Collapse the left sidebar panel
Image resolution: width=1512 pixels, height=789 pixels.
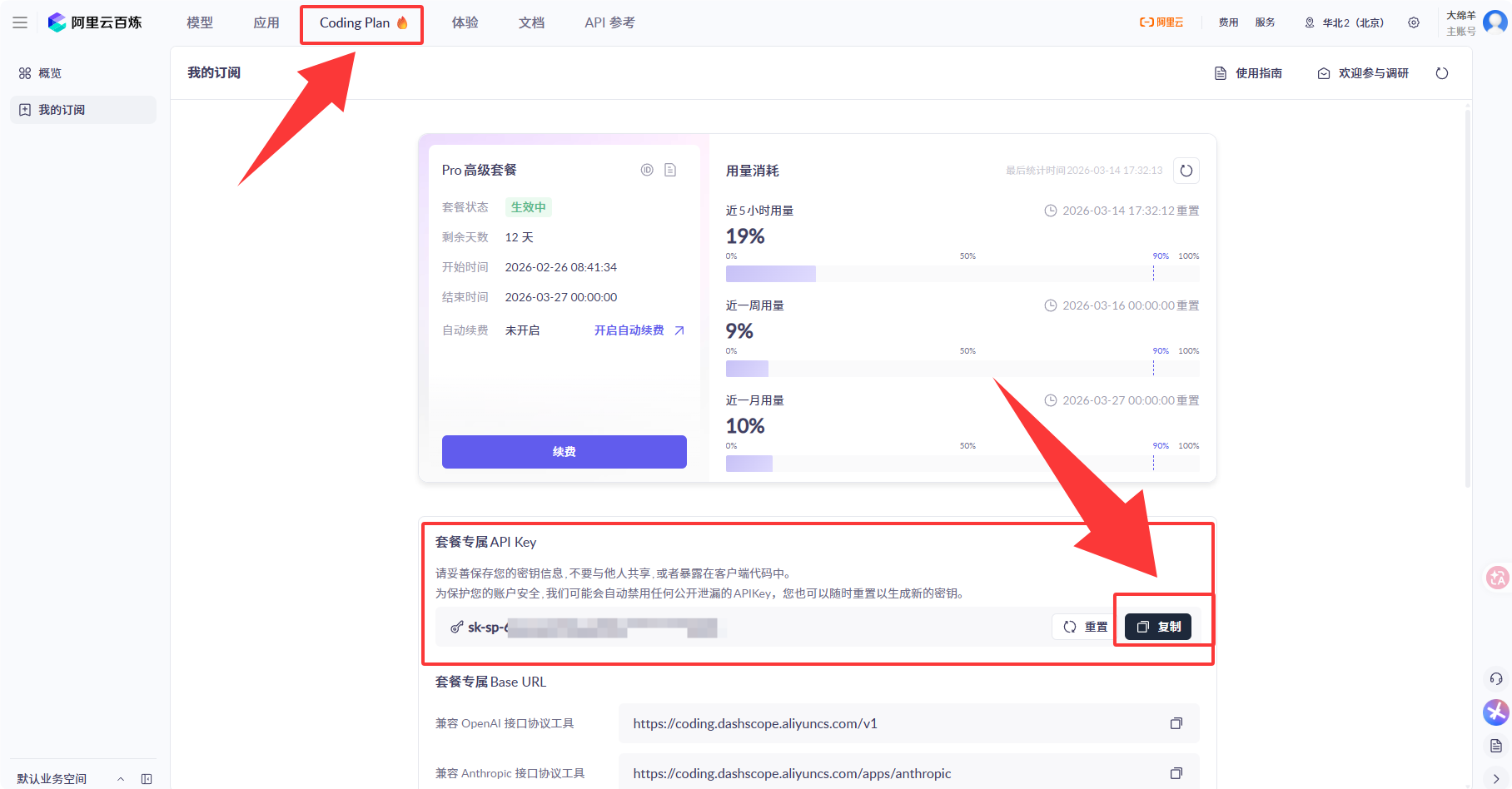pos(147,778)
